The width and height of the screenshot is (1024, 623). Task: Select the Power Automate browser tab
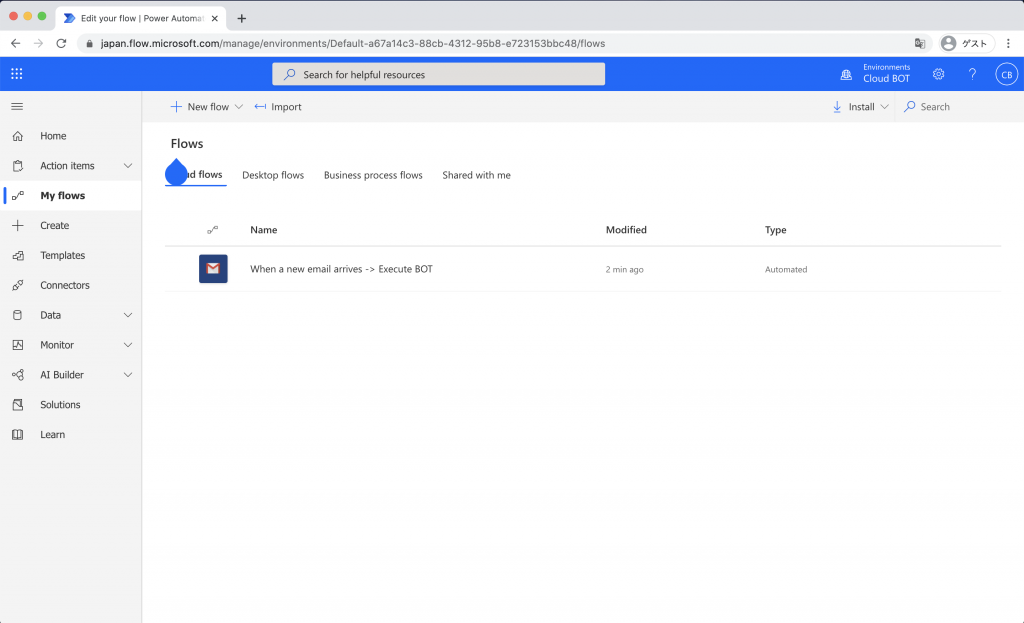140,18
